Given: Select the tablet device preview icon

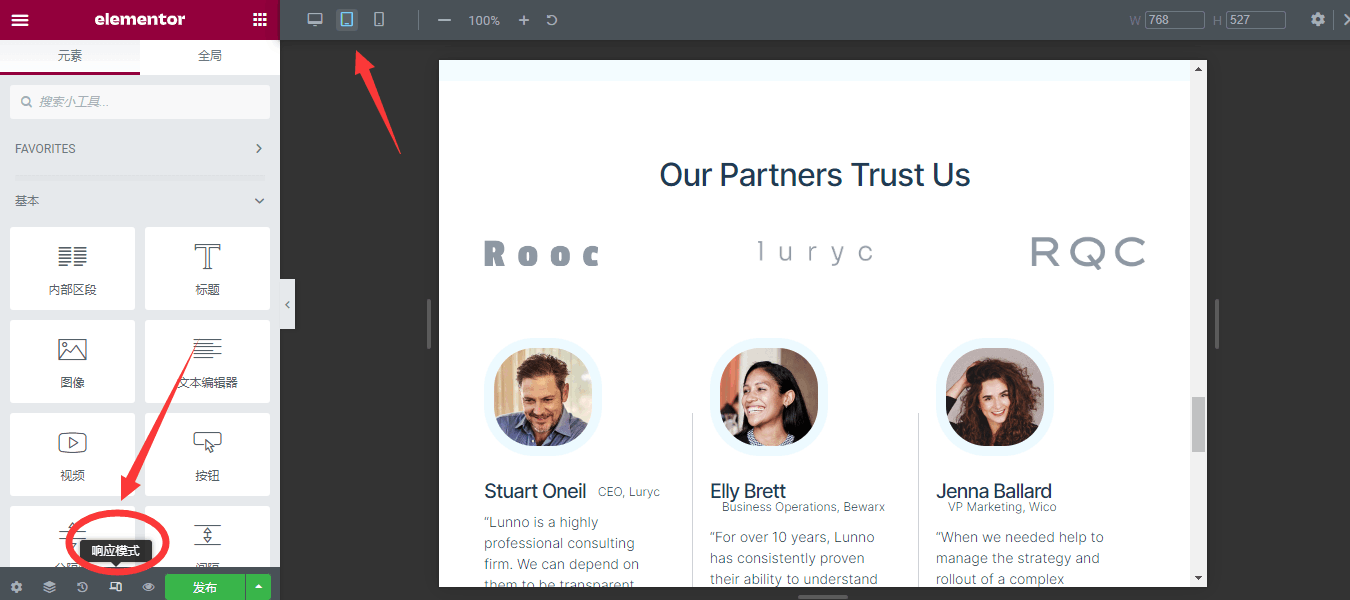Looking at the screenshot, I should [347, 20].
